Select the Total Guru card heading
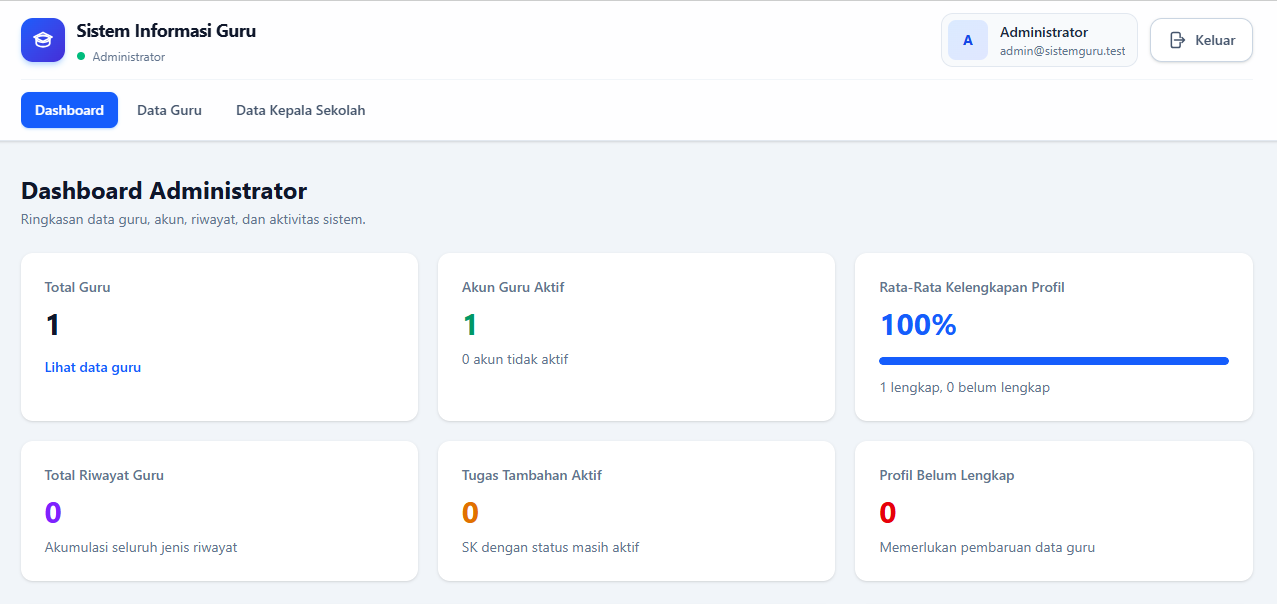This screenshot has width=1277, height=604. click(78, 287)
